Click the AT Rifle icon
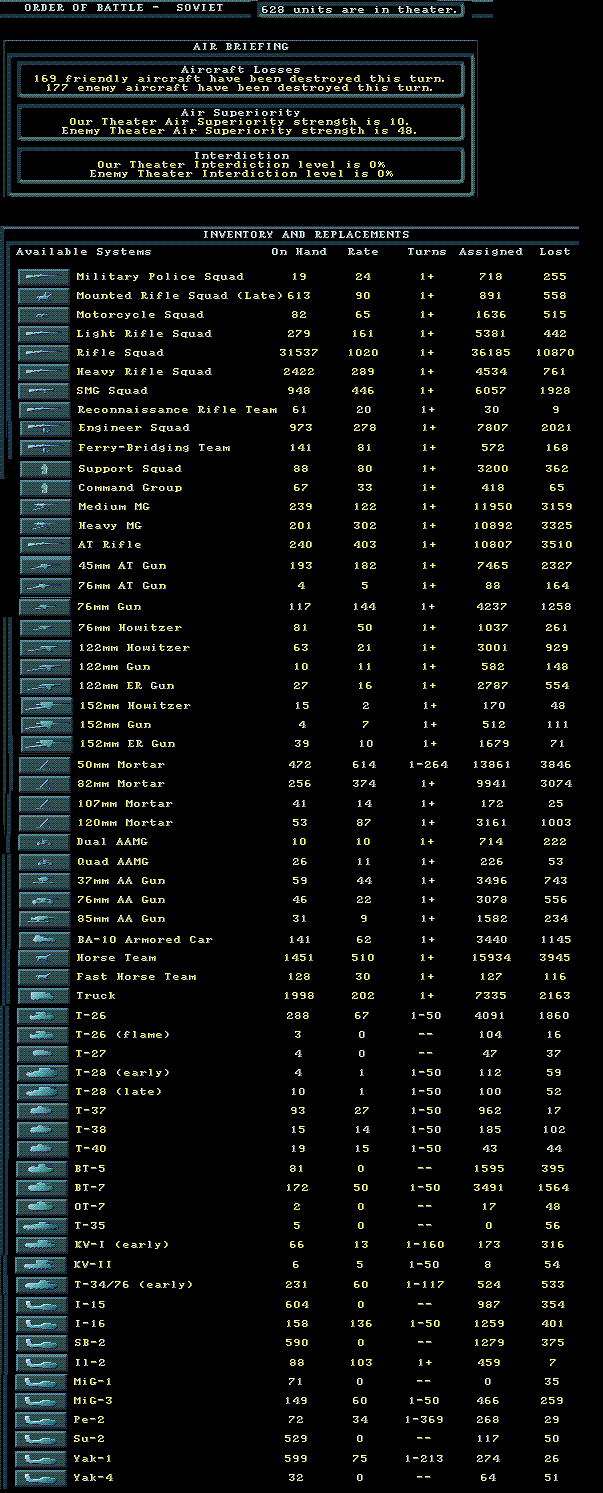The image size is (603, 1493). point(44,545)
